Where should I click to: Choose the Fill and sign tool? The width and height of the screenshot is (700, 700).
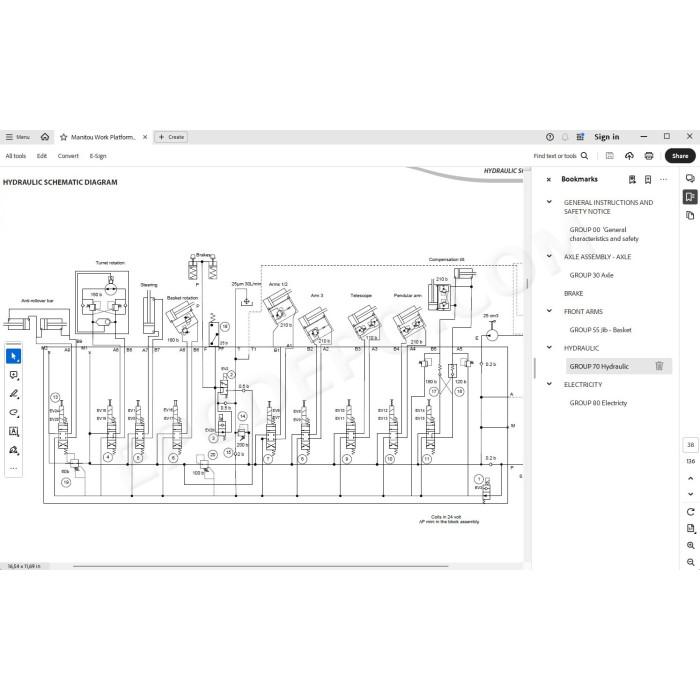coord(13,450)
